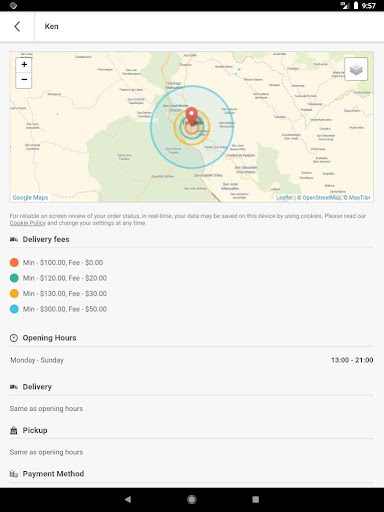The height and width of the screenshot is (512, 384).
Task: Click the Pickup bag icon
Action: click(x=14, y=431)
